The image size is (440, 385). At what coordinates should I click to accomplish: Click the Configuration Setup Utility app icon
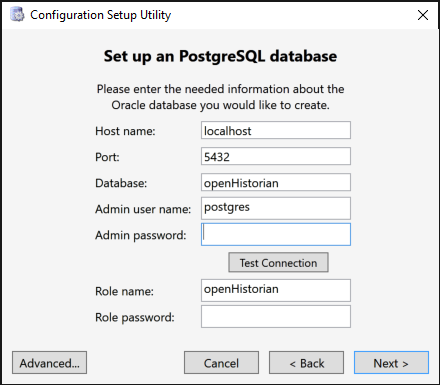[x=17, y=15]
